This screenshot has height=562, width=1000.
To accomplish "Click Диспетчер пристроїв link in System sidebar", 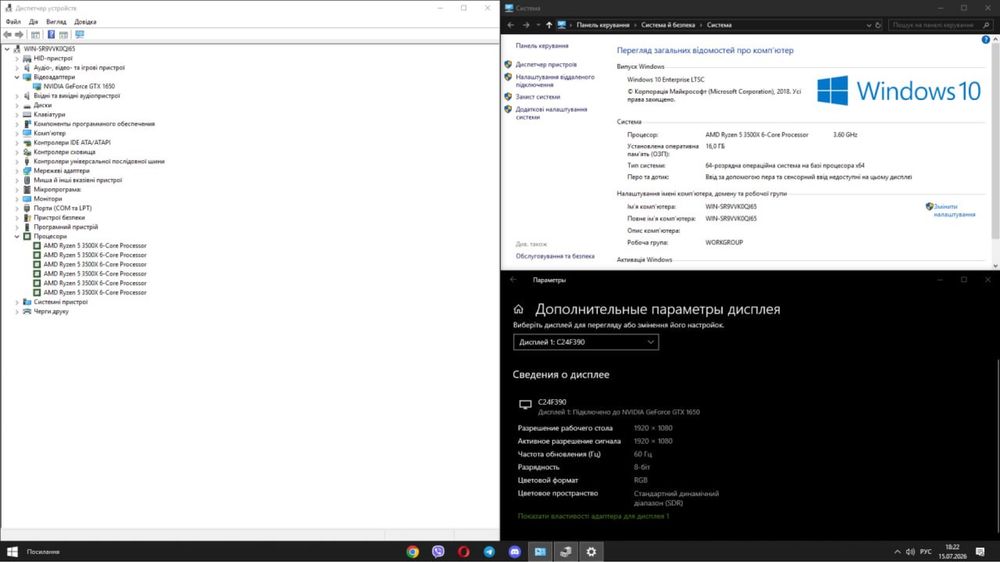I will point(546,64).
